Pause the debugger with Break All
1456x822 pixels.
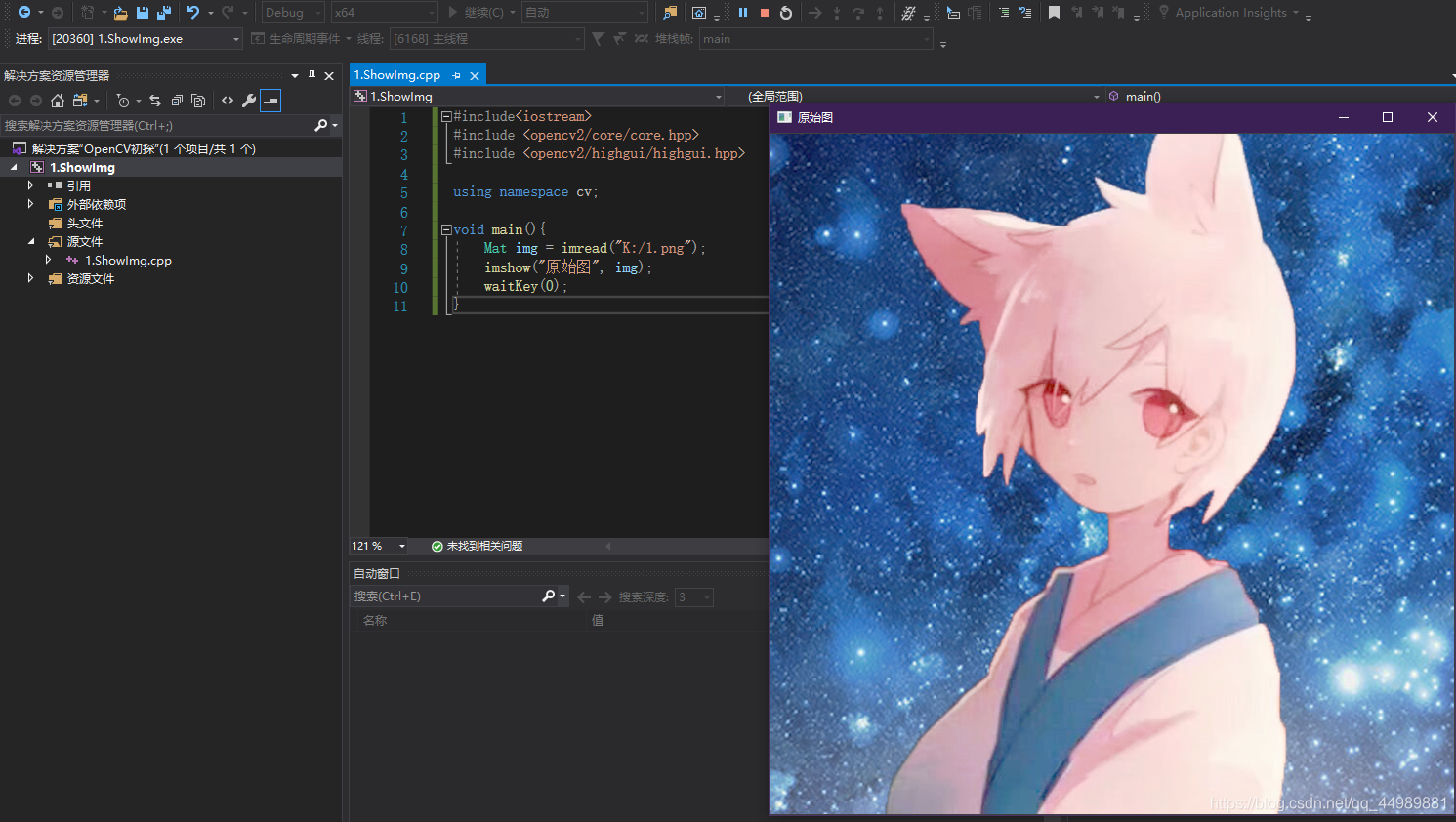coord(743,13)
